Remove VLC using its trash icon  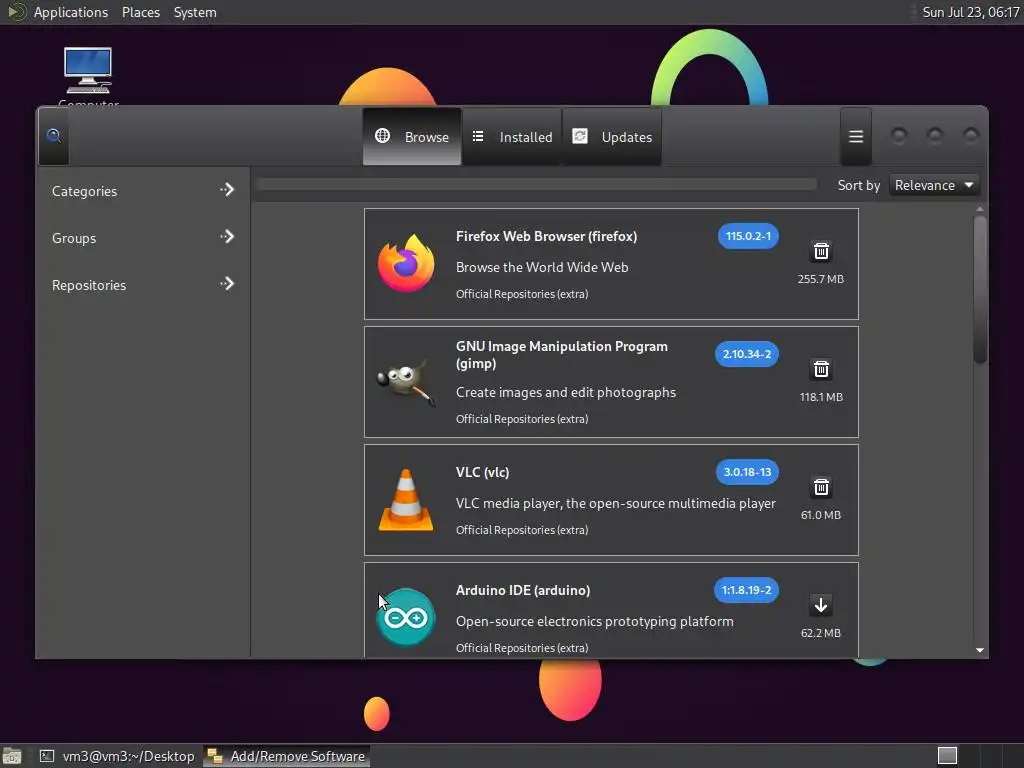click(x=821, y=487)
